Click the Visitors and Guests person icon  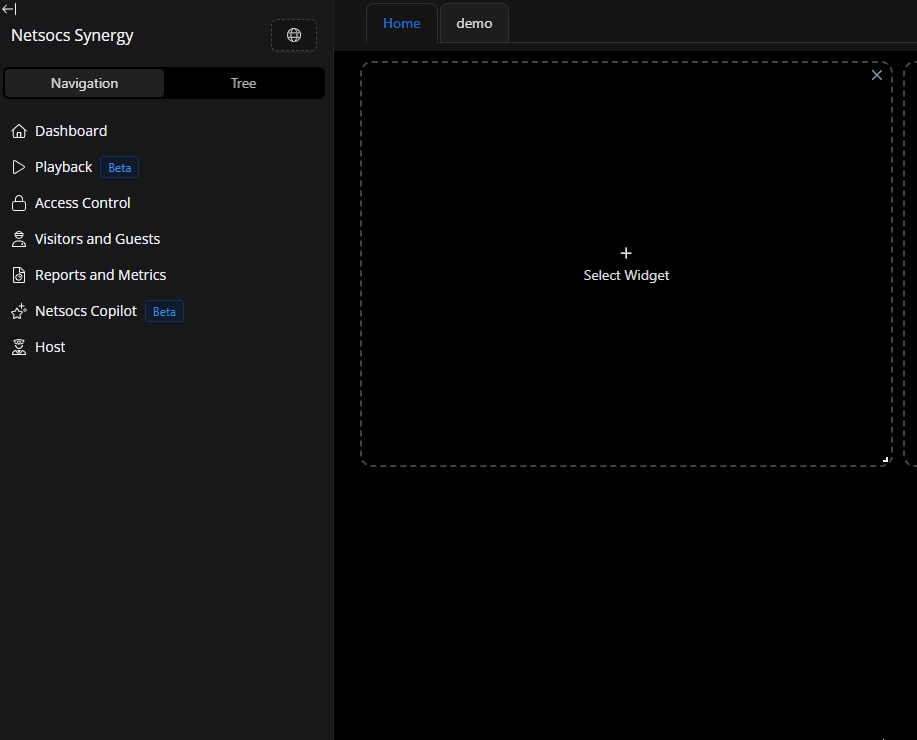[x=18, y=239]
